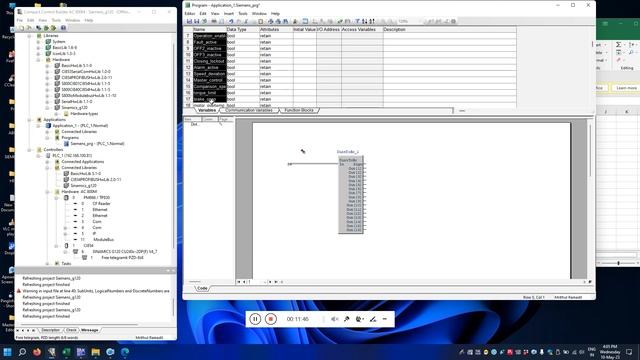Viewport: 640px width, 360px height.
Task: Expand the Tasks node
Action: tap(47, 264)
